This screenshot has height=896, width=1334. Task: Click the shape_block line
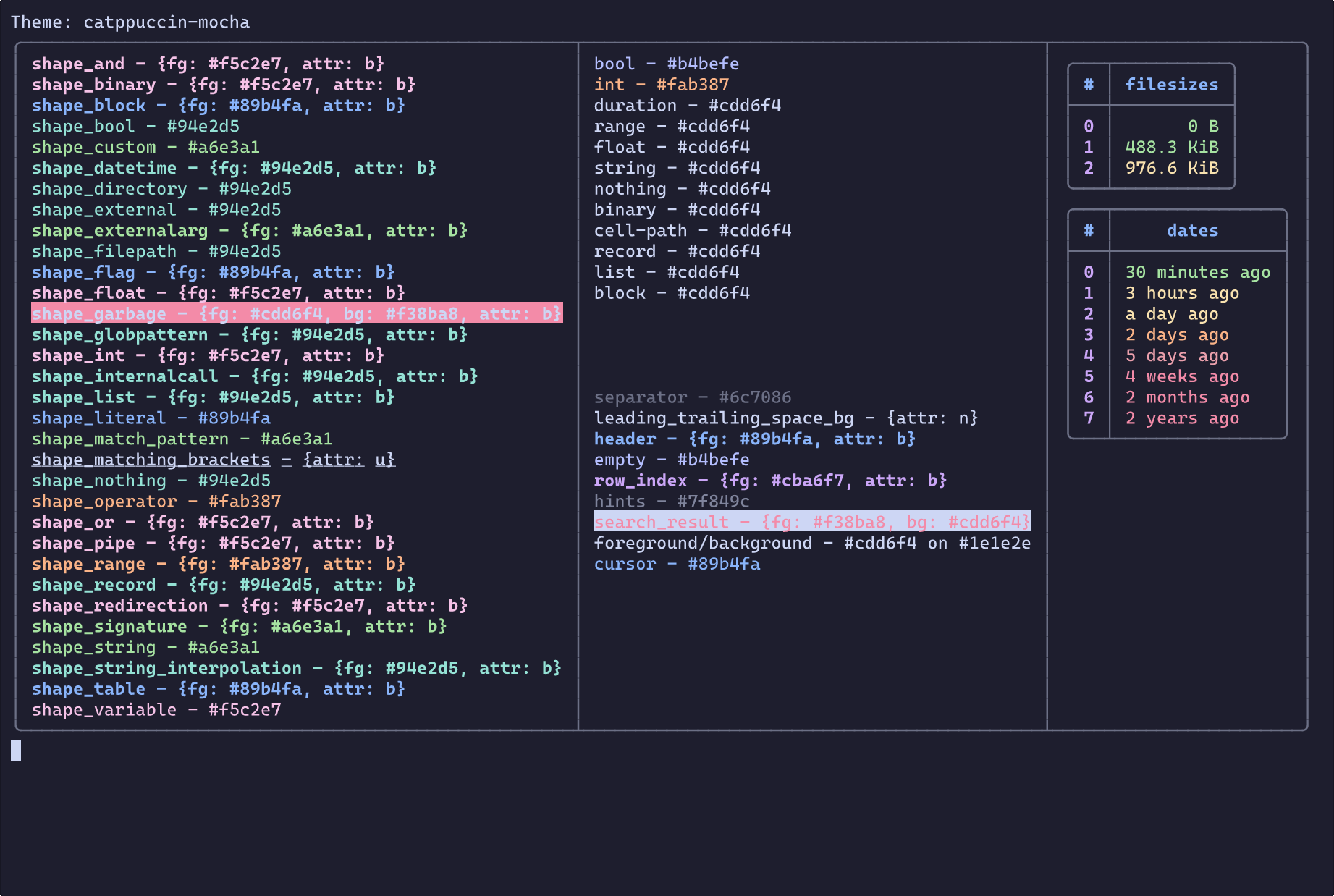pos(219,106)
